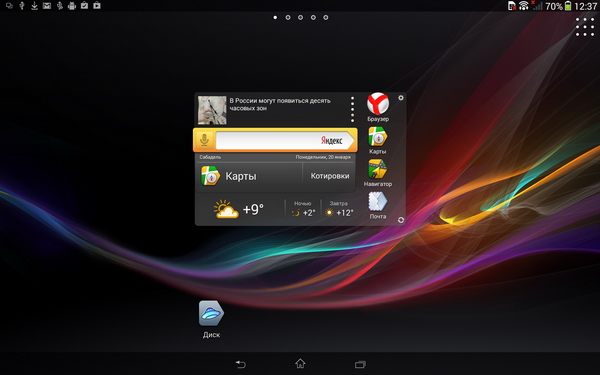This screenshot has width=600, height=375.
Task: Tap the Android back navigation button
Action: click(240, 364)
